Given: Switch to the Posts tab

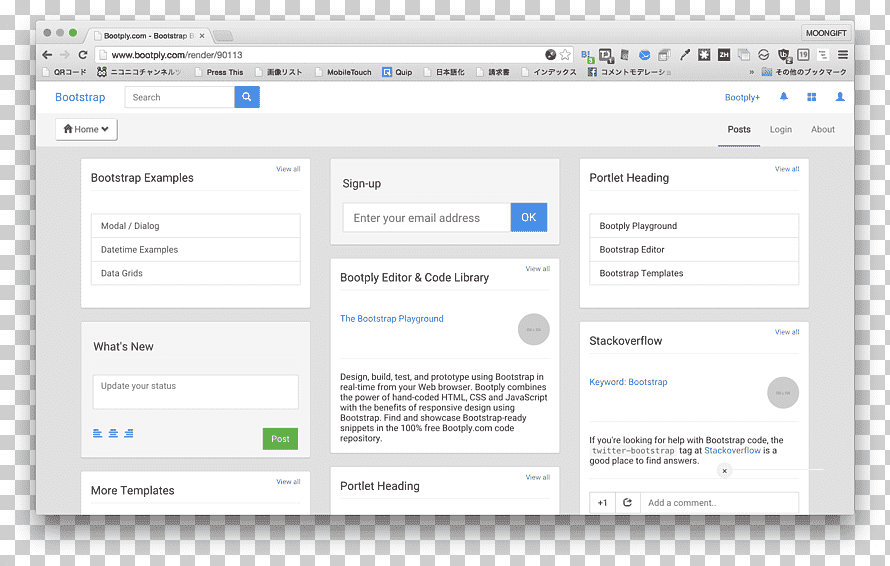Looking at the screenshot, I should 739,129.
